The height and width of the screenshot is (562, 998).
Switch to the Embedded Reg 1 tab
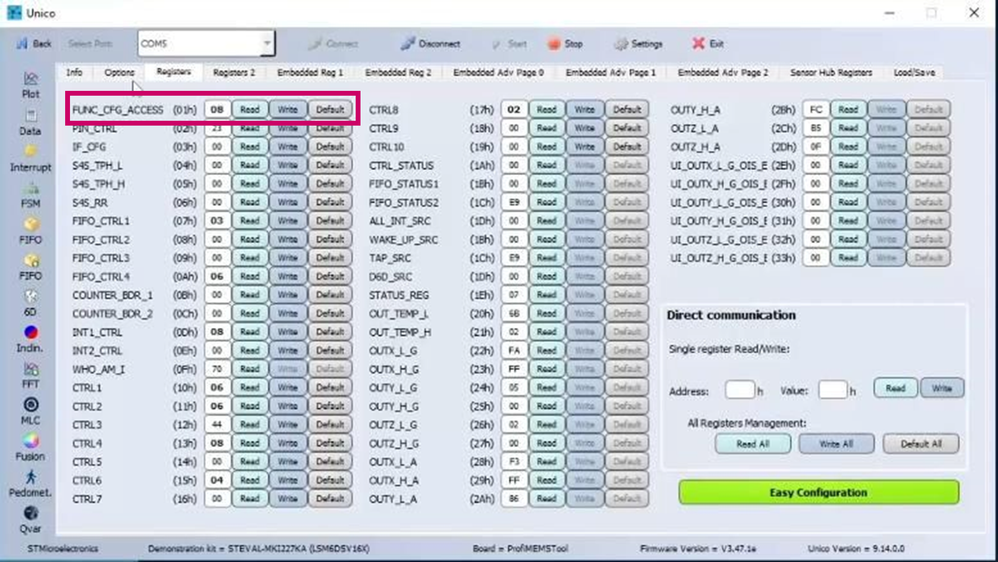[x=310, y=73]
